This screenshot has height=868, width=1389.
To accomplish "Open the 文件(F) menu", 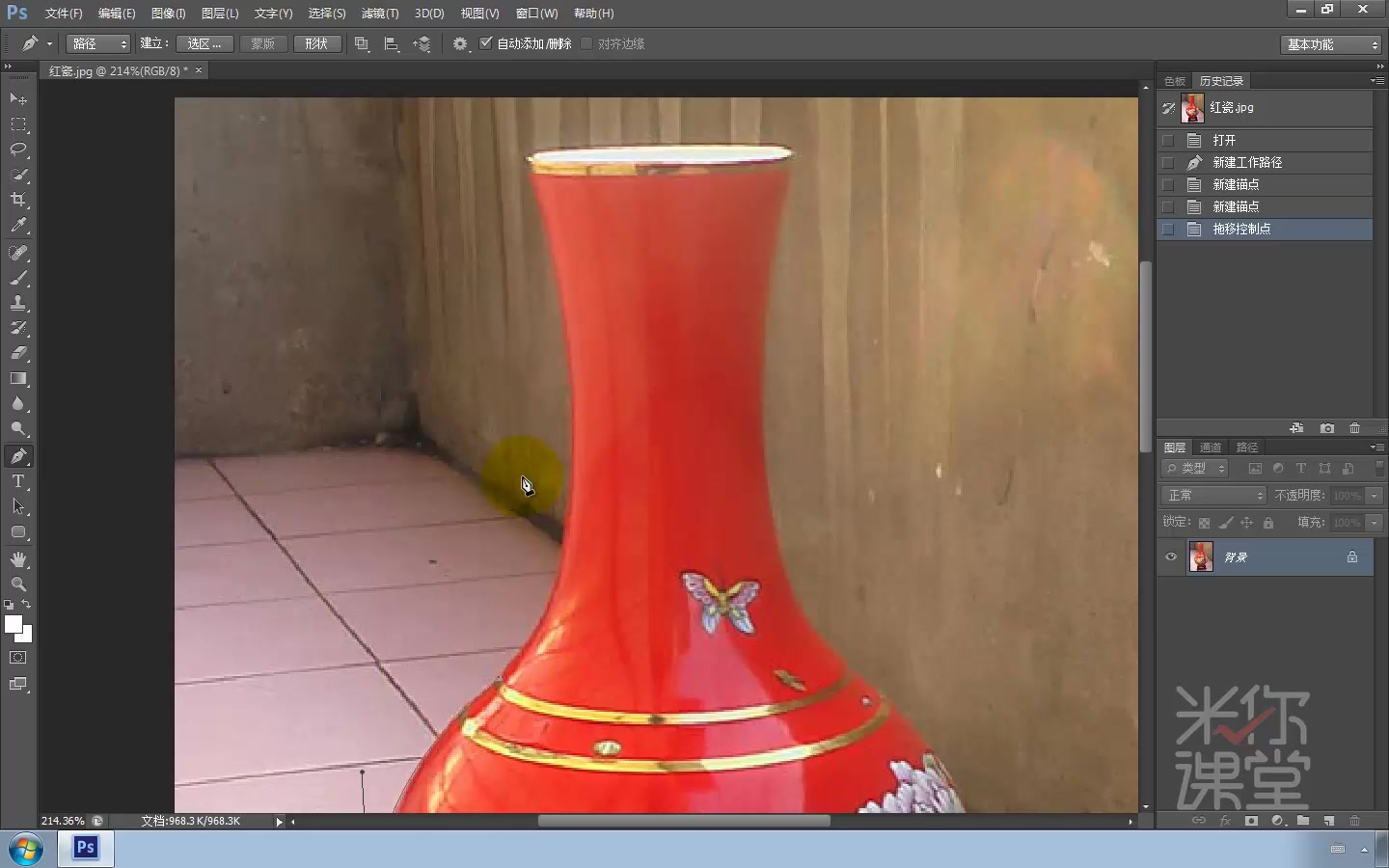I will [x=64, y=14].
